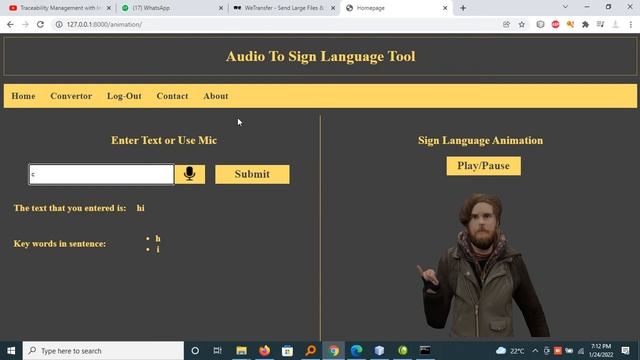
Task: Open File Explorer from the taskbar
Action: [242, 351]
